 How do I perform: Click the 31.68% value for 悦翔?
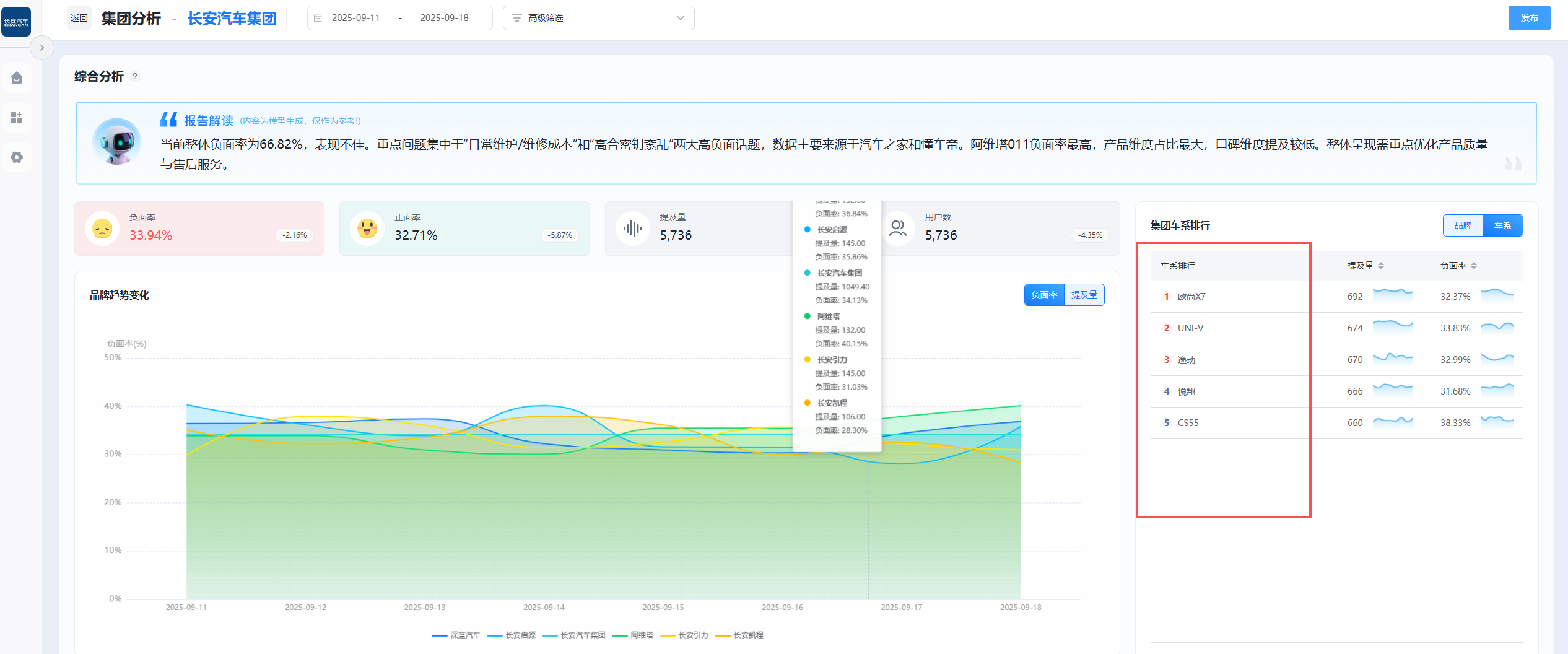click(x=1455, y=391)
